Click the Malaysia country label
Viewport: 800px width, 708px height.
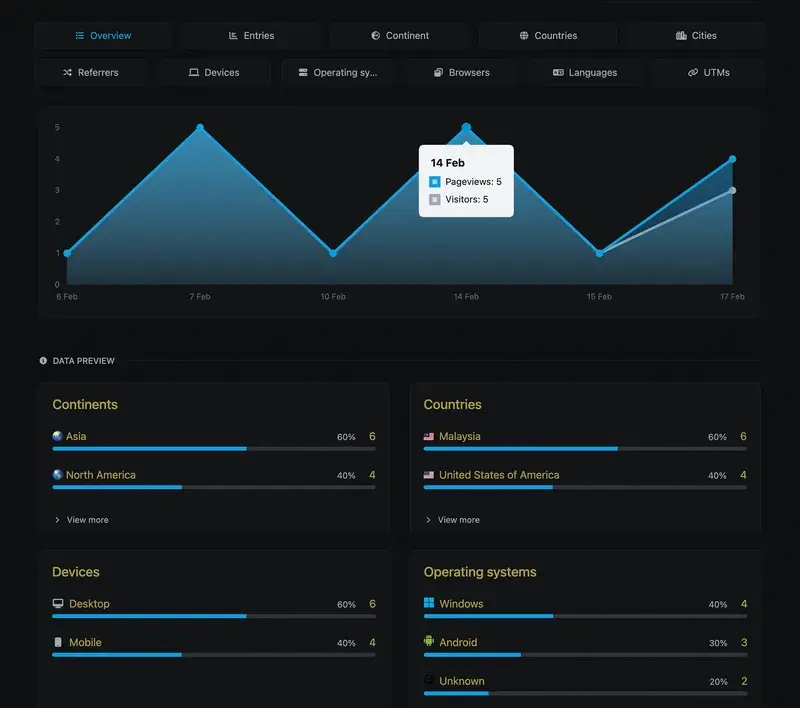(x=460, y=436)
